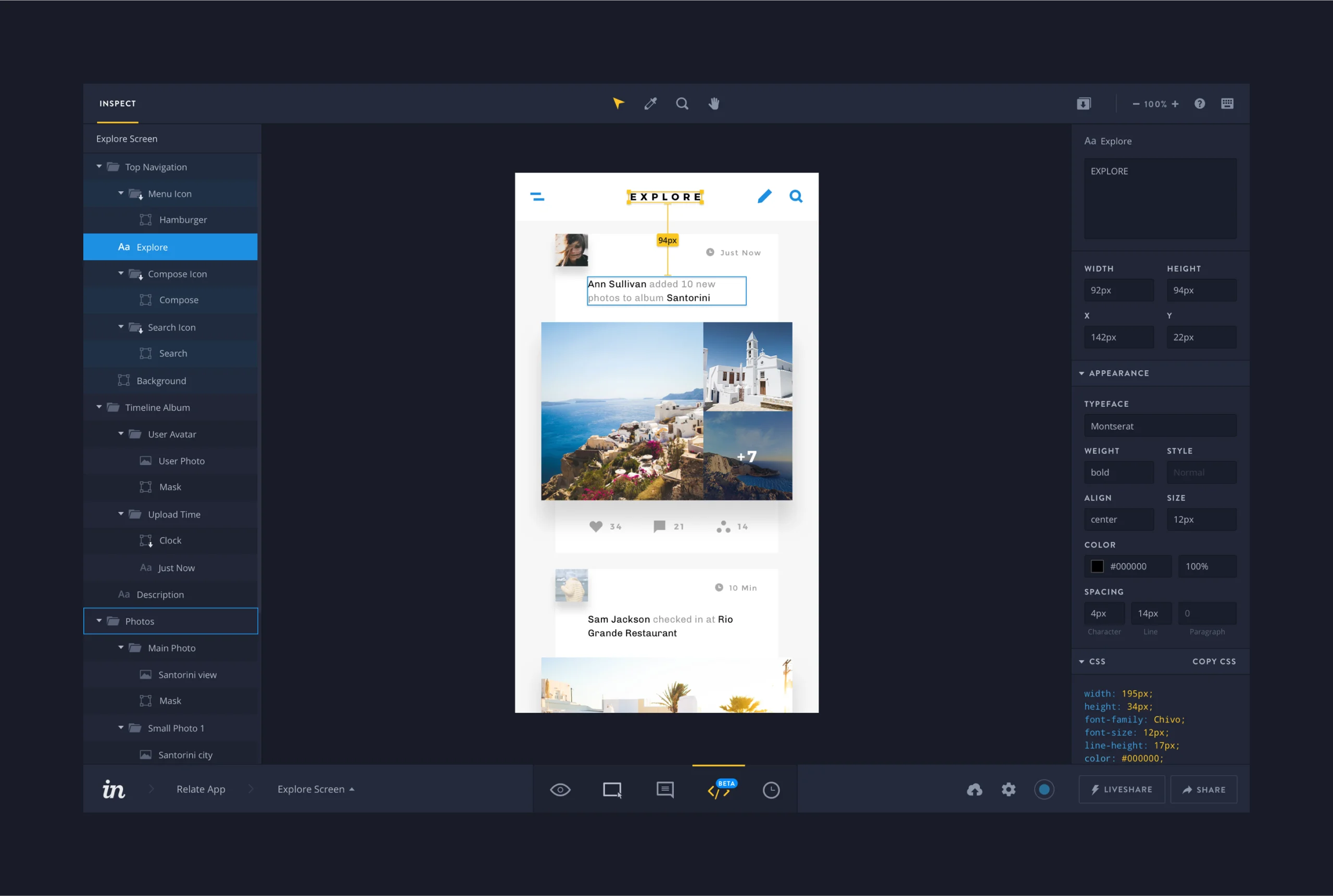Switch to preview mode eye icon
1333x896 pixels.
(x=560, y=790)
